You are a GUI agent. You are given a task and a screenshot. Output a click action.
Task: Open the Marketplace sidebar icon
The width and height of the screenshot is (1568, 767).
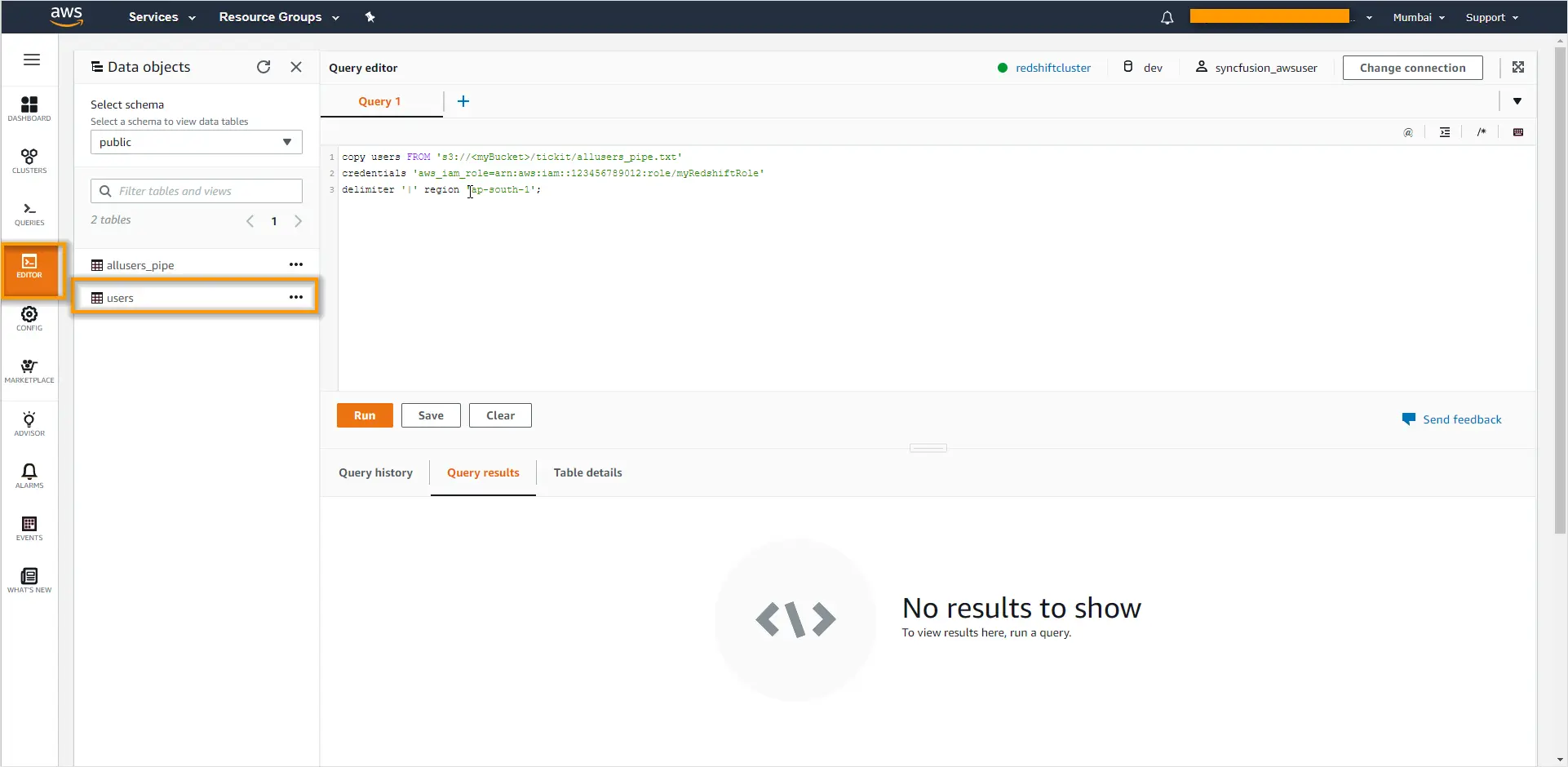[29, 370]
